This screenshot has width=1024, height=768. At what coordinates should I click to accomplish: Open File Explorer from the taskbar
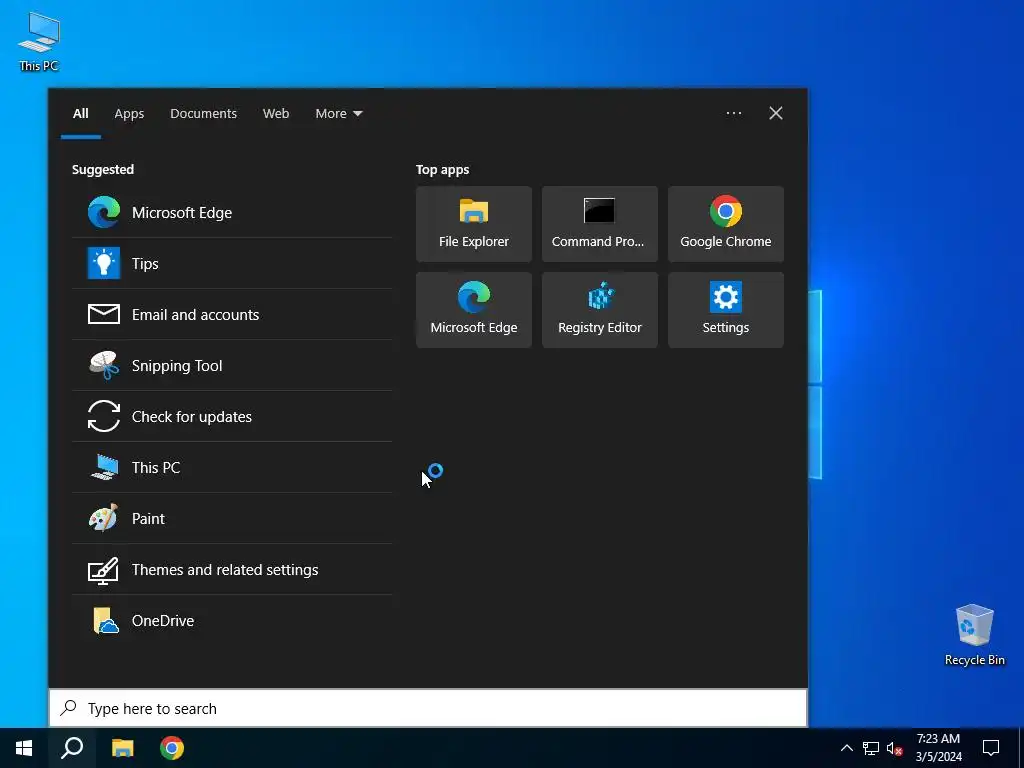[x=122, y=748]
